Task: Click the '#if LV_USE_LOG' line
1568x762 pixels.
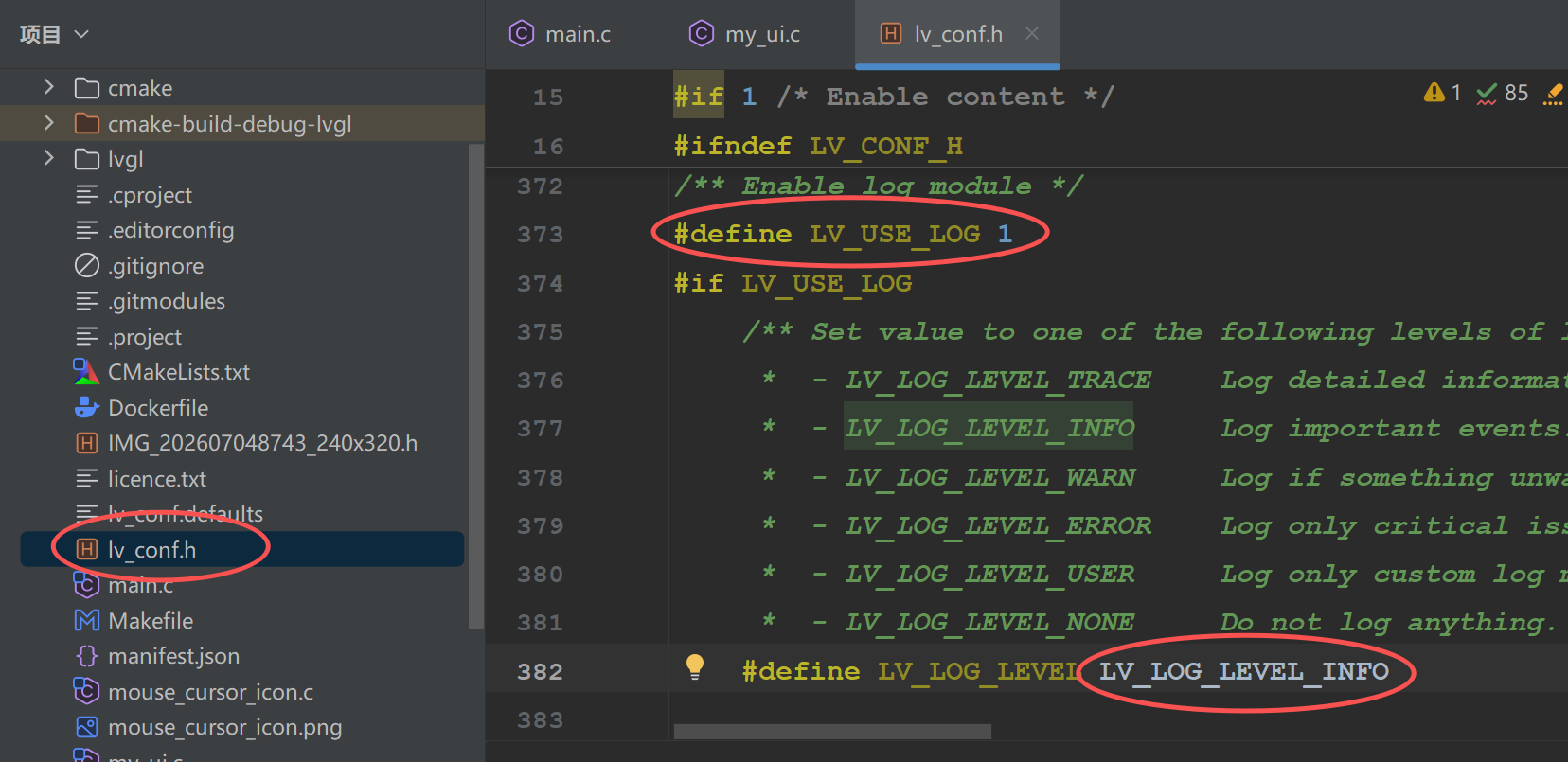Action: coord(793,283)
